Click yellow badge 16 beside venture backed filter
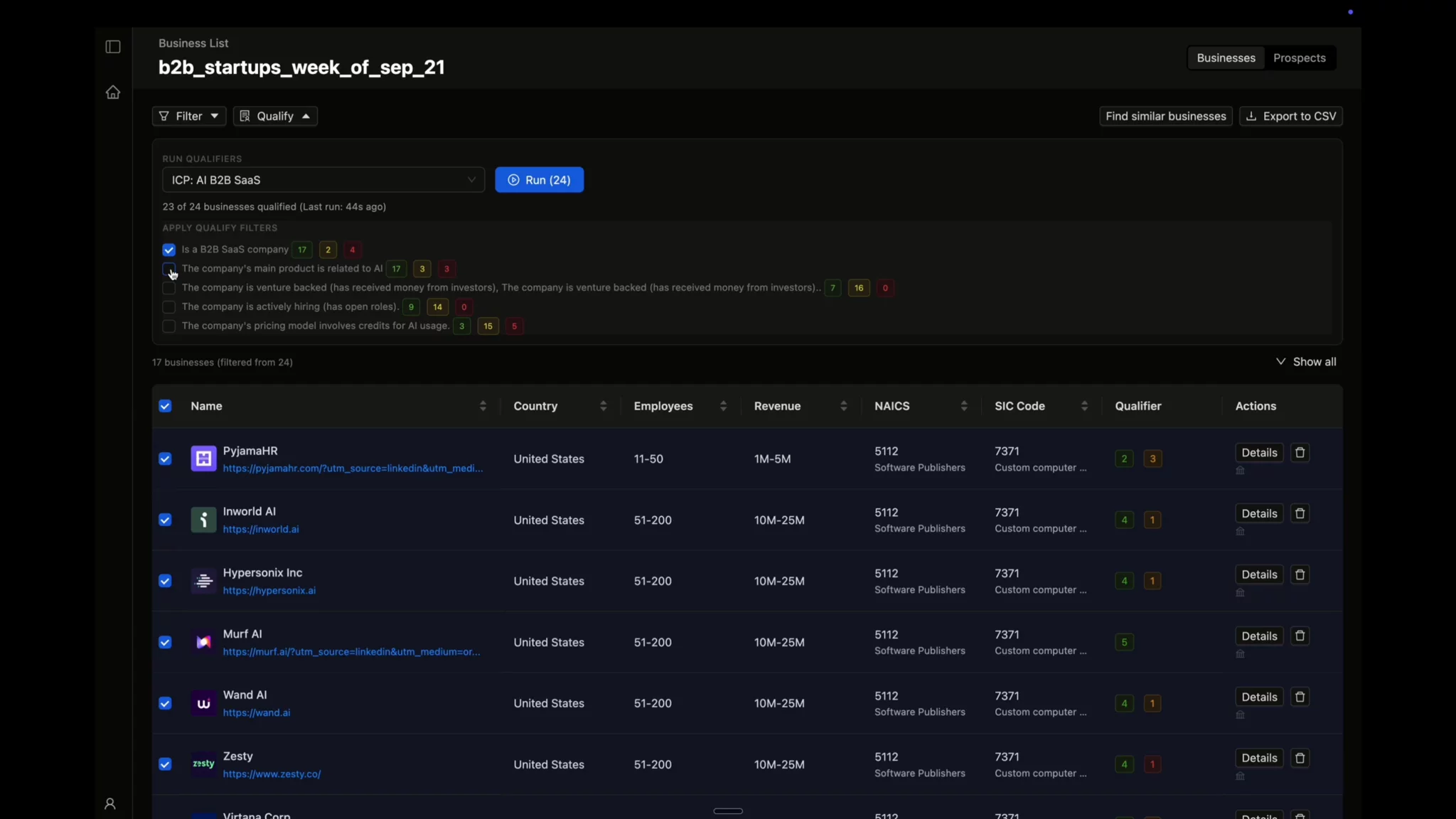 859,288
